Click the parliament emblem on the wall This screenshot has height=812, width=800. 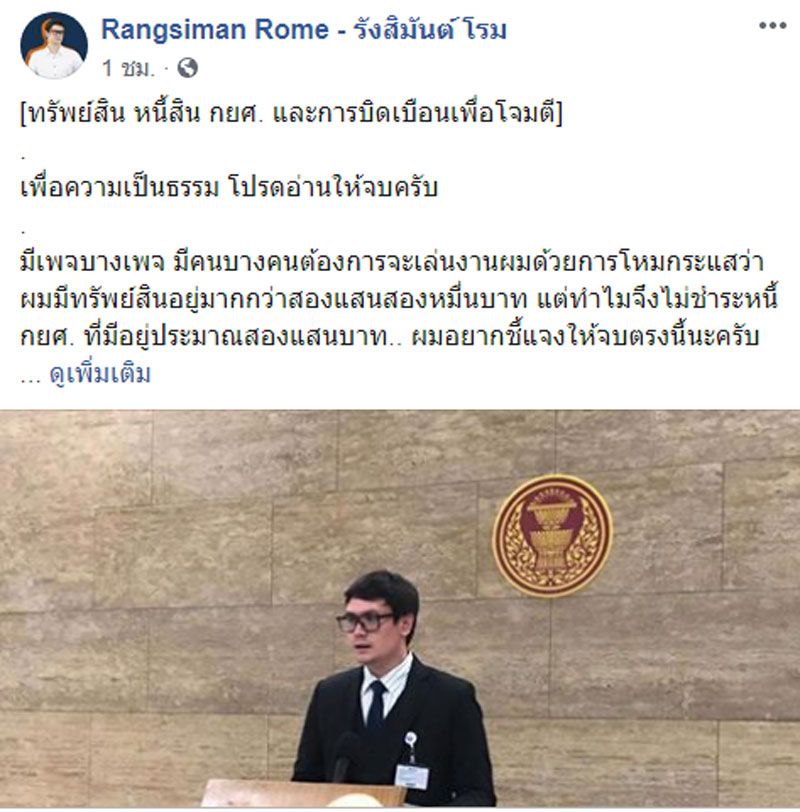coord(552,535)
